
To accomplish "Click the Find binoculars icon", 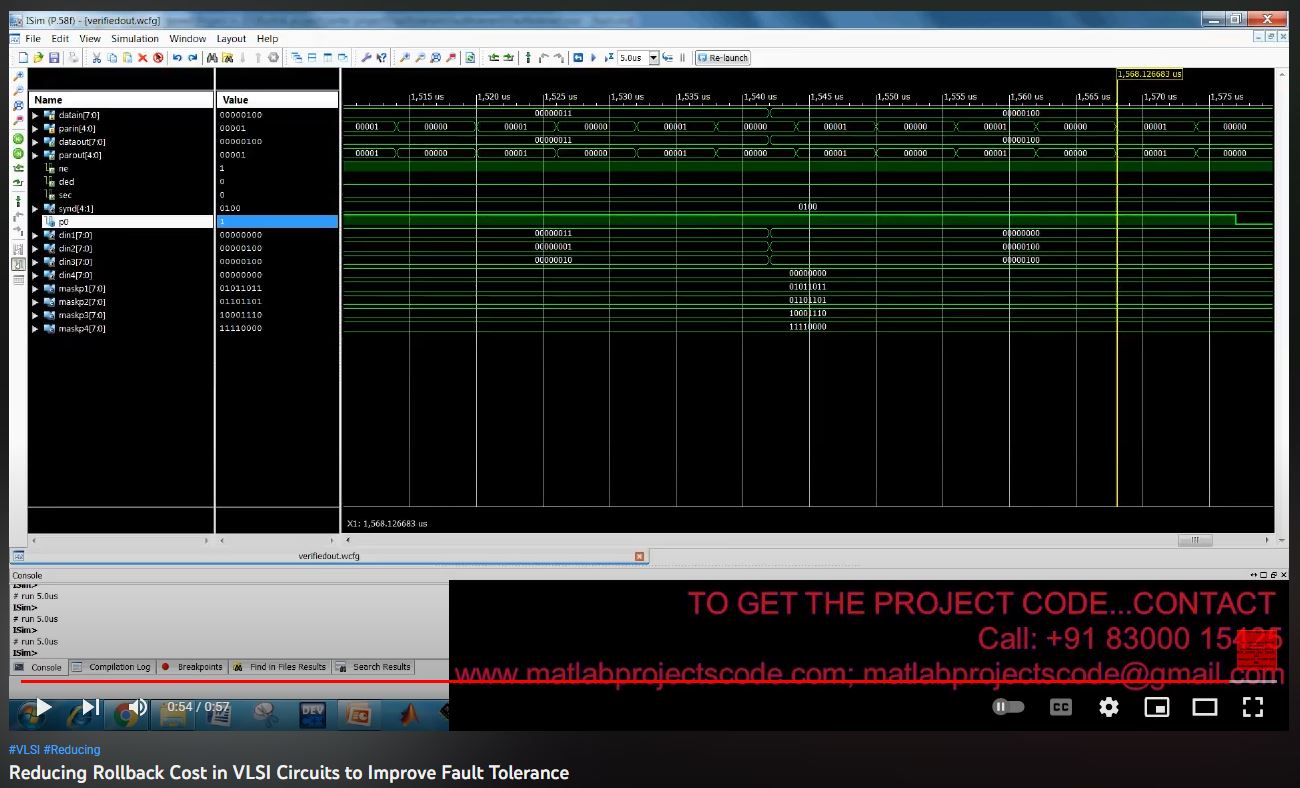I will (x=212, y=58).
